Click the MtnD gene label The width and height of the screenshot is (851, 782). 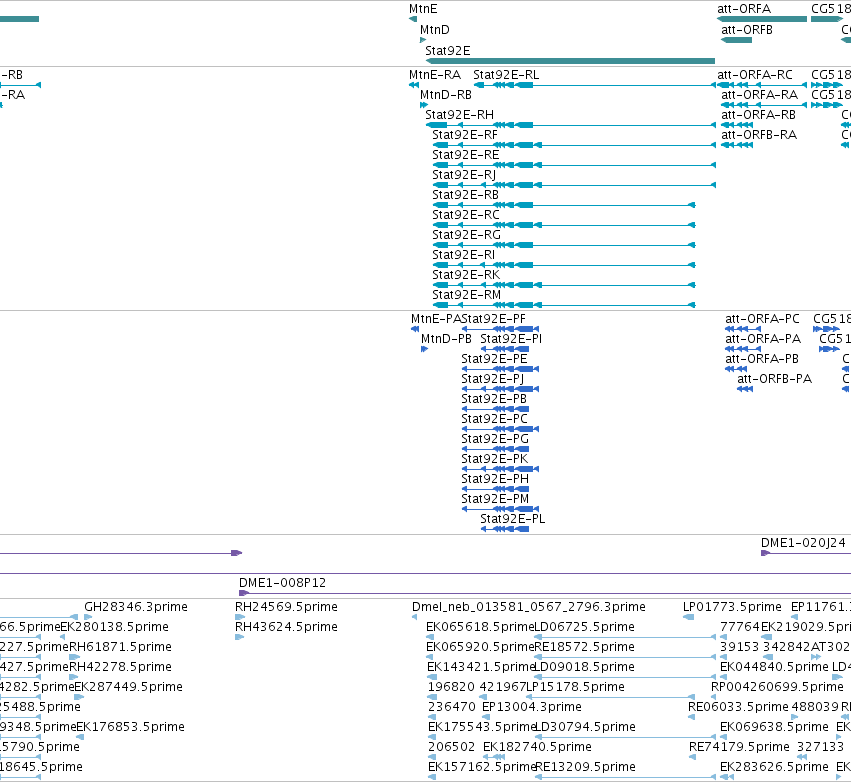tap(434, 30)
